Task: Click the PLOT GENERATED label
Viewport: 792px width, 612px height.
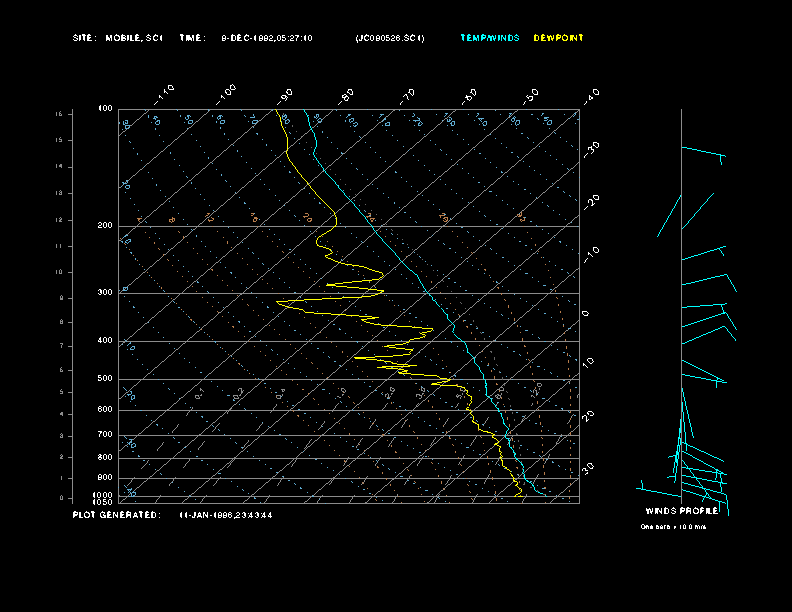Action: coord(116,515)
